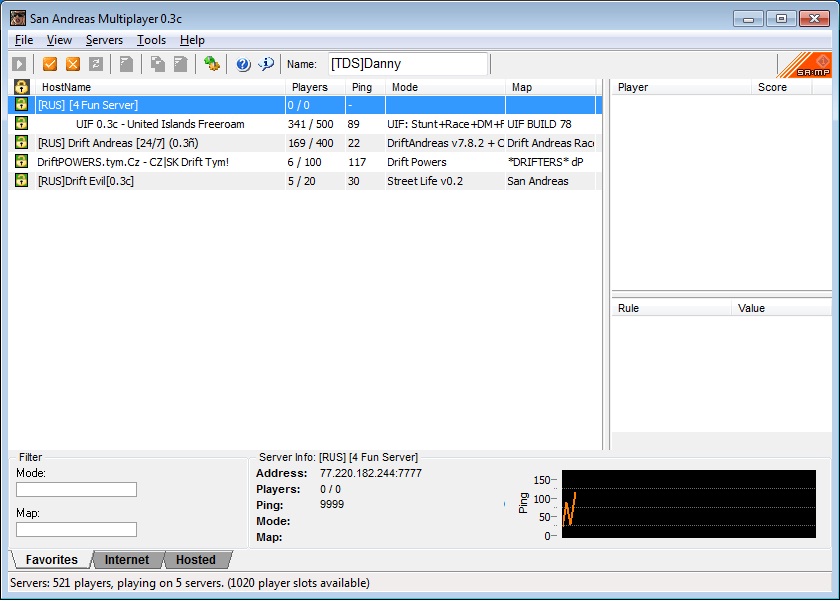Click the About info bubble icon
Image resolution: width=840 pixels, height=601 pixels.
point(266,64)
